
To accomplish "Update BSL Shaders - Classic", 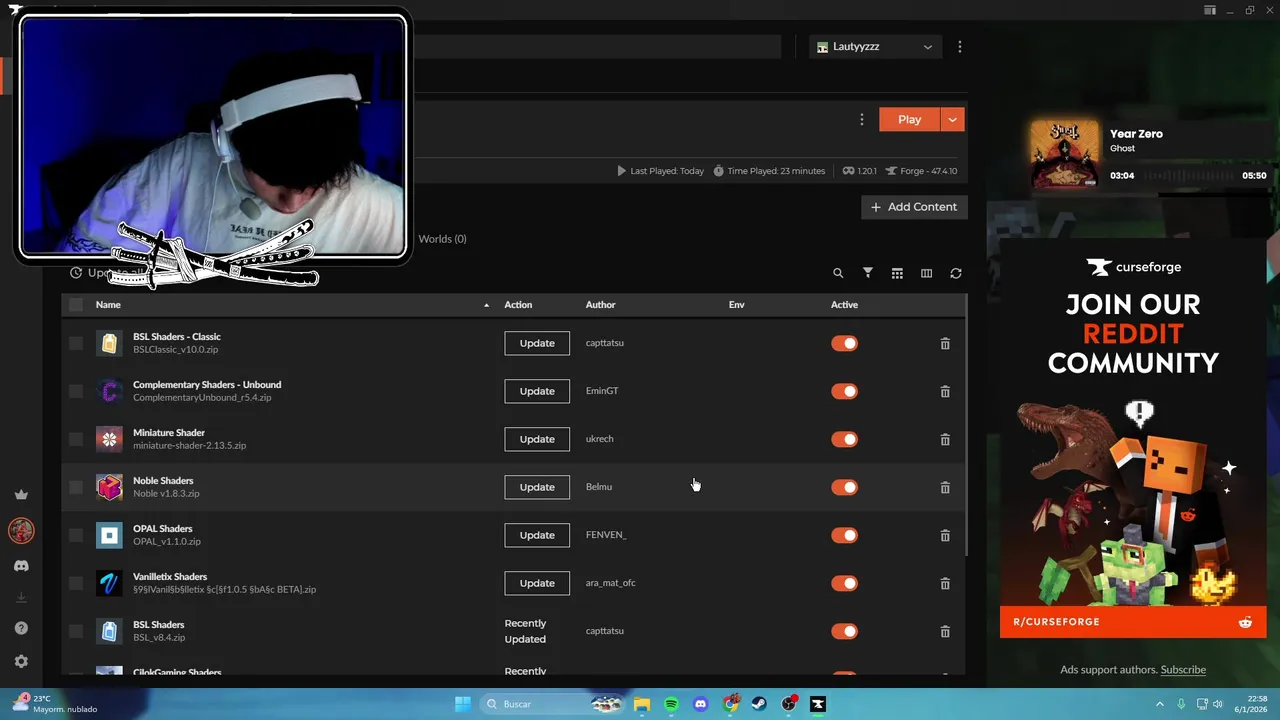I will coord(537,343).
